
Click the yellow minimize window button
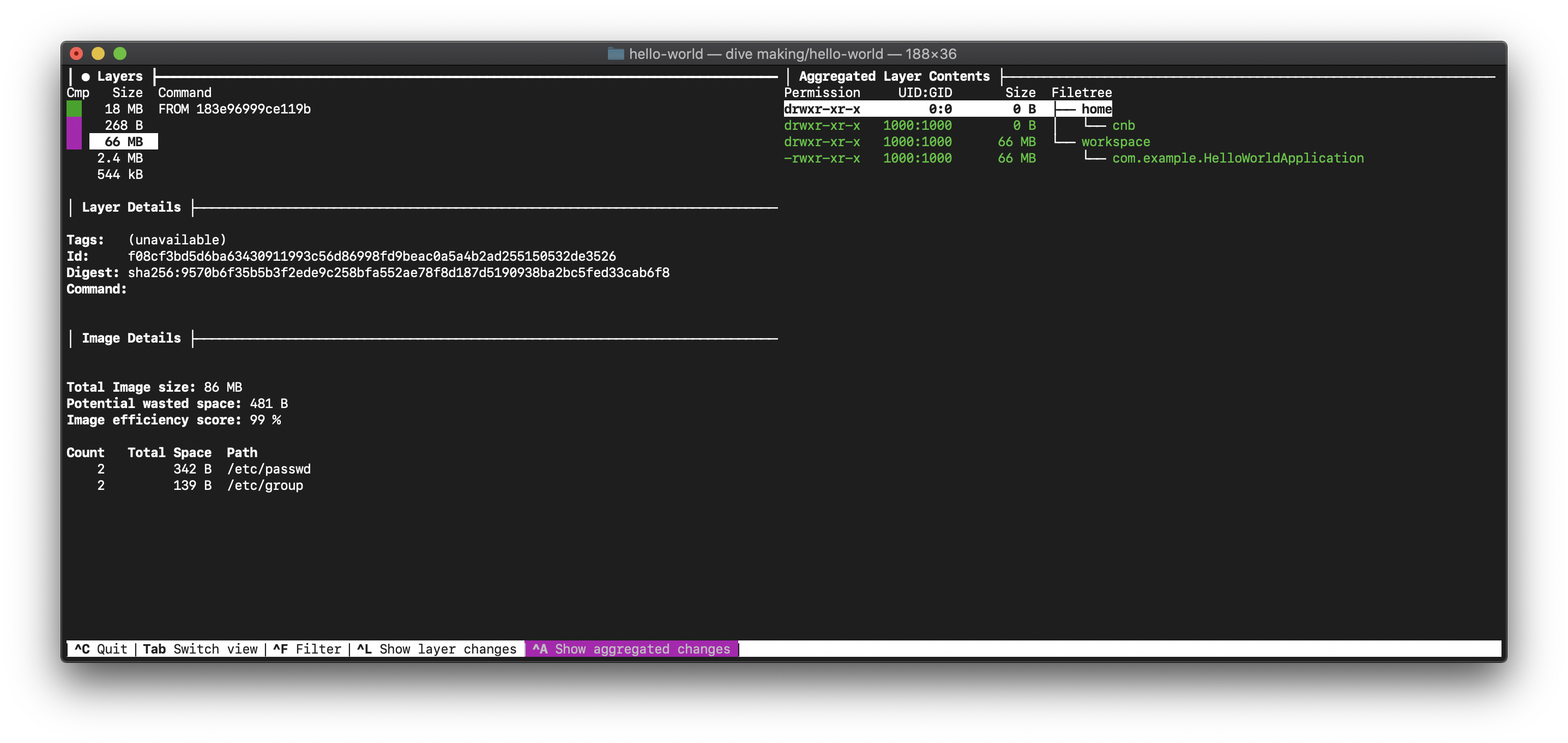pyautogui.click(x=98, y=53)
